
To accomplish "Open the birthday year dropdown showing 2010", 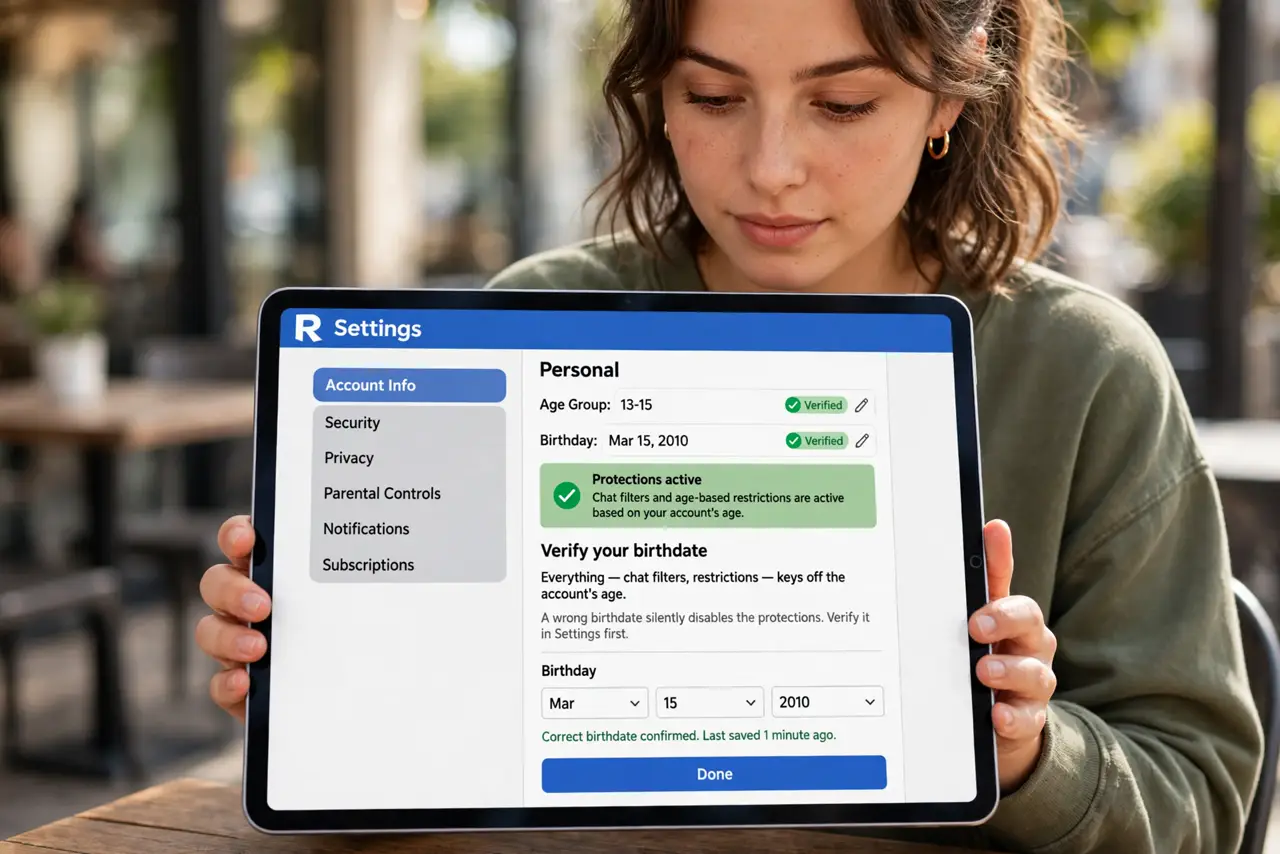I will [827, 702].
